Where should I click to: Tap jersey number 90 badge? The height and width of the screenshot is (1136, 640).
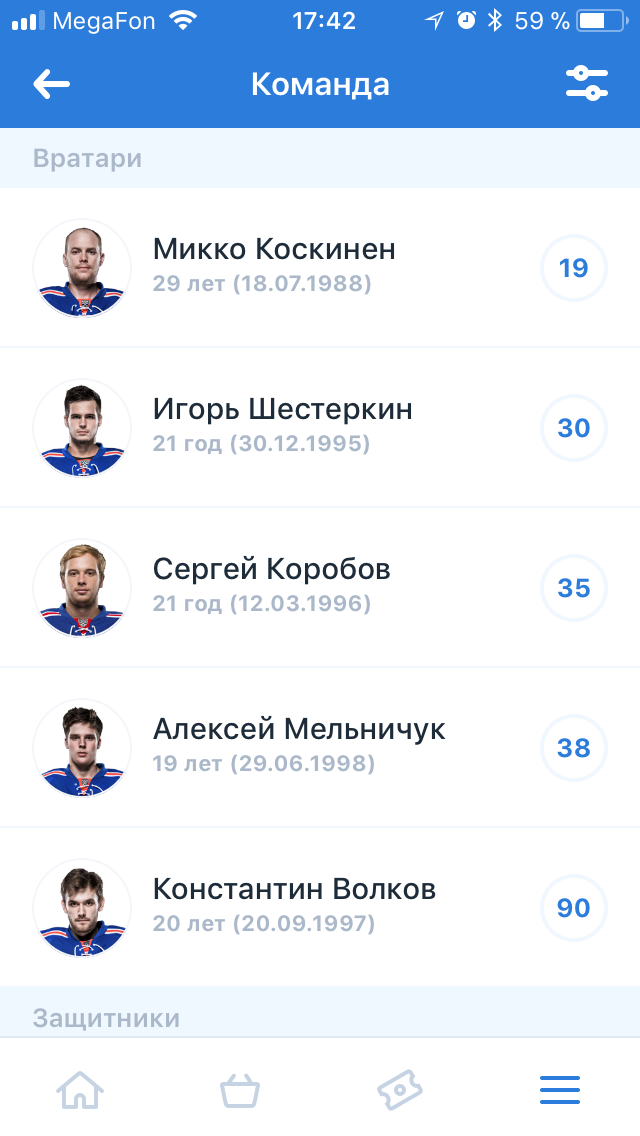pos(574,908)
